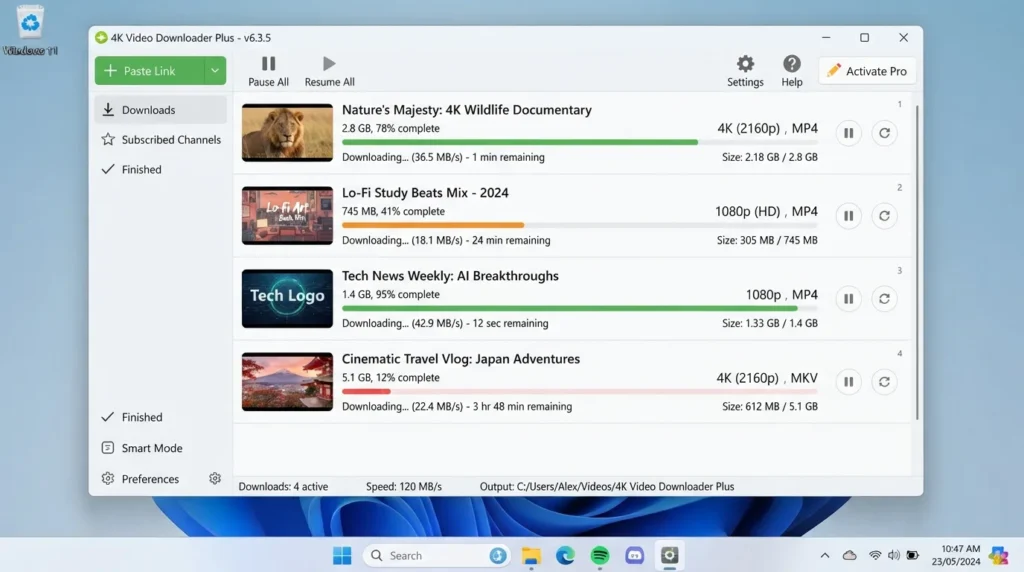
Task: Restart Nature's Majesty download with refresh icon
Action: point(884,133)
